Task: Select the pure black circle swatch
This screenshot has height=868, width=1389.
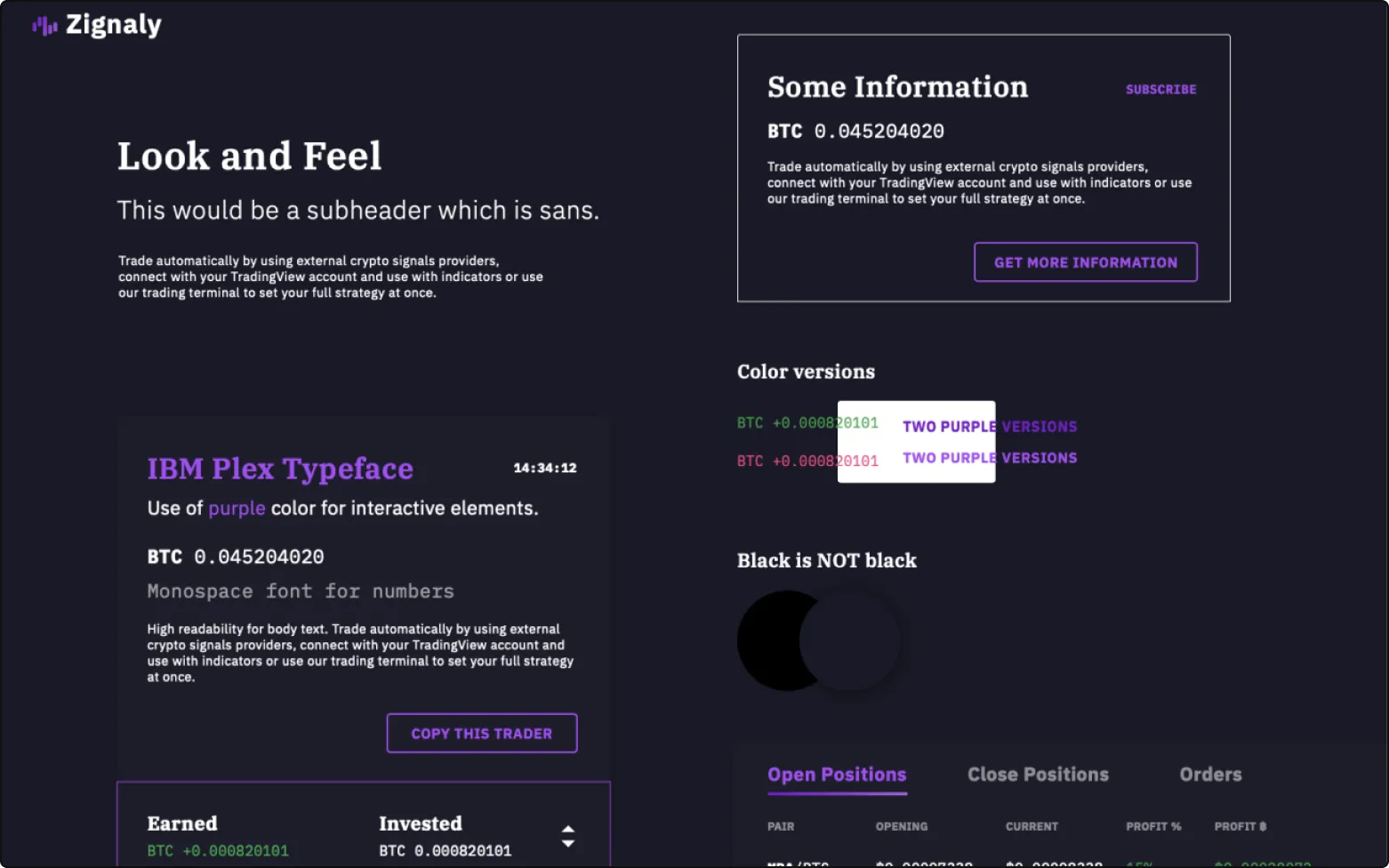Action: [x=772, y=640]
